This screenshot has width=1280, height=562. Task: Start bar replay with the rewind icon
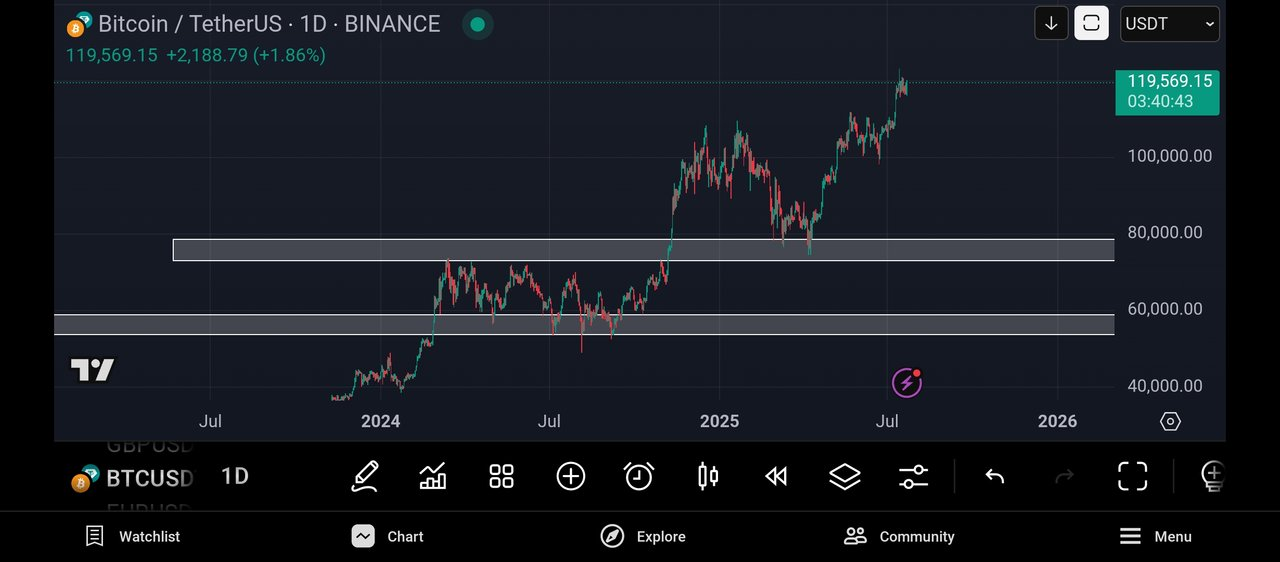776,477
